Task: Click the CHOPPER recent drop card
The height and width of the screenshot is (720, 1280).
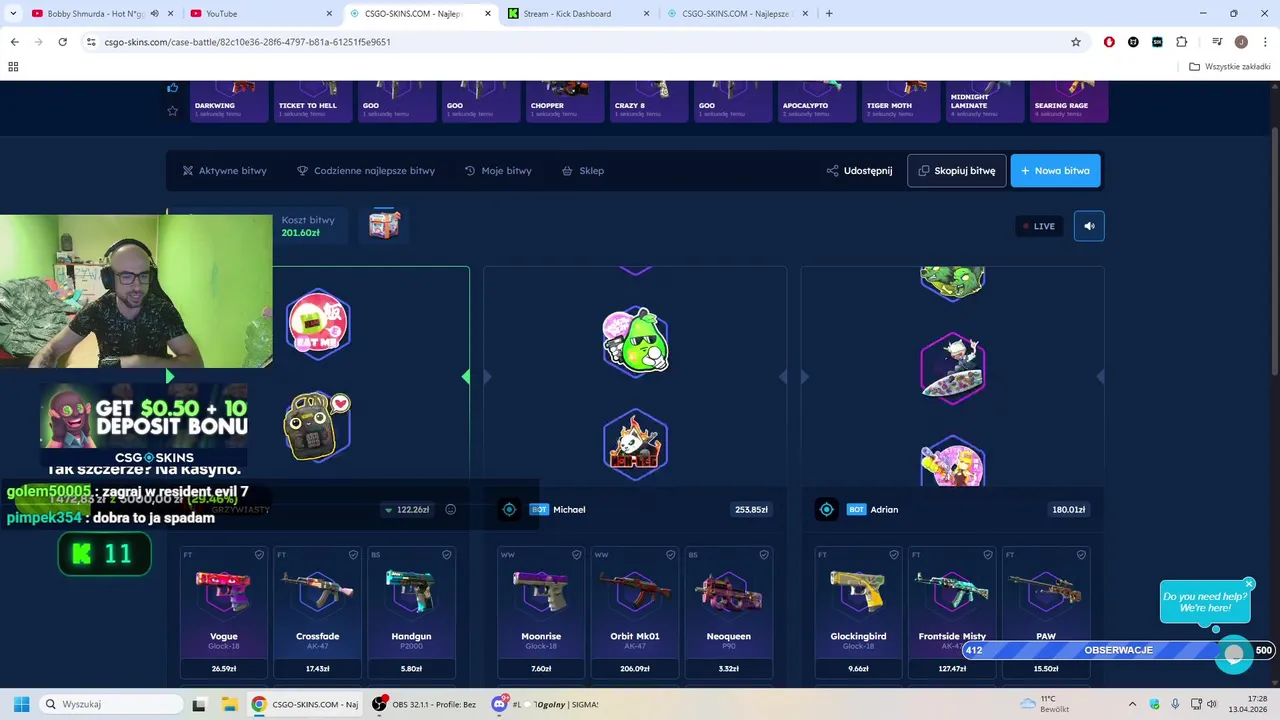Action: [x=564, y=101]
